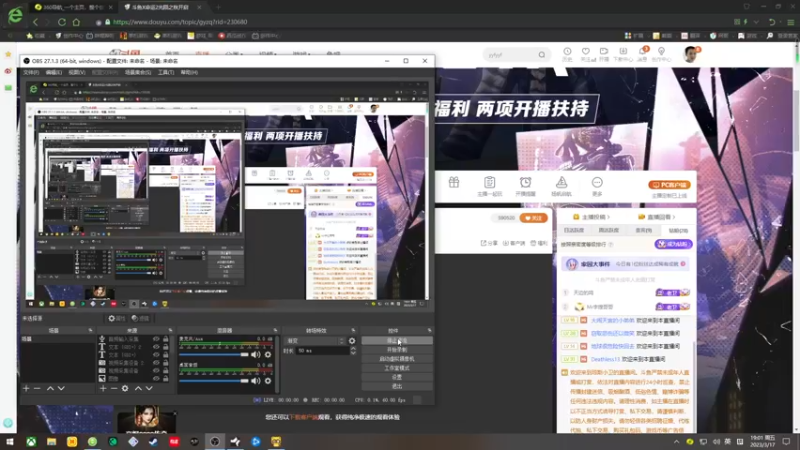Move scene up with arrow in scenes panel
800x450 pixels.
tap(50, 388)
